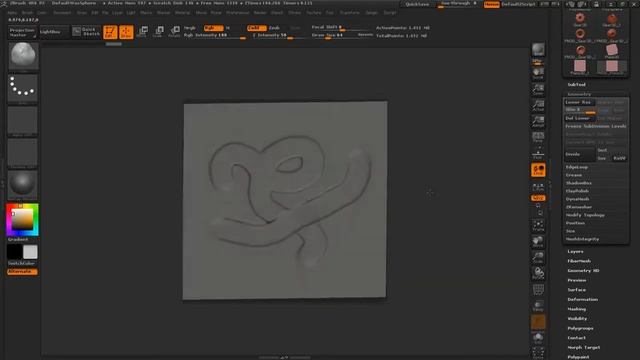The image size is (640, 360).
Task: Expand the EdgeLoop section
Action: coord(577,167)
